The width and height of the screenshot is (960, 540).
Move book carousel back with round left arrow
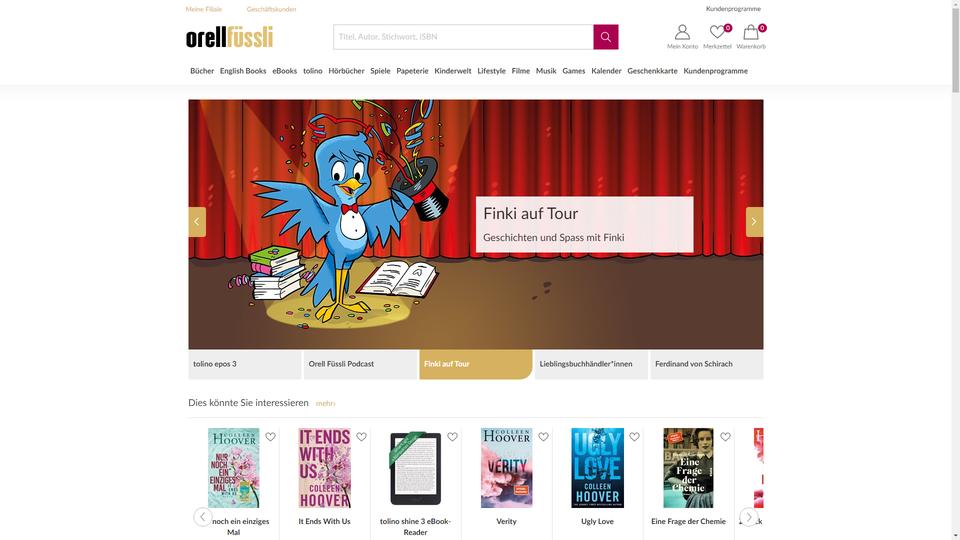pos(203,517)
